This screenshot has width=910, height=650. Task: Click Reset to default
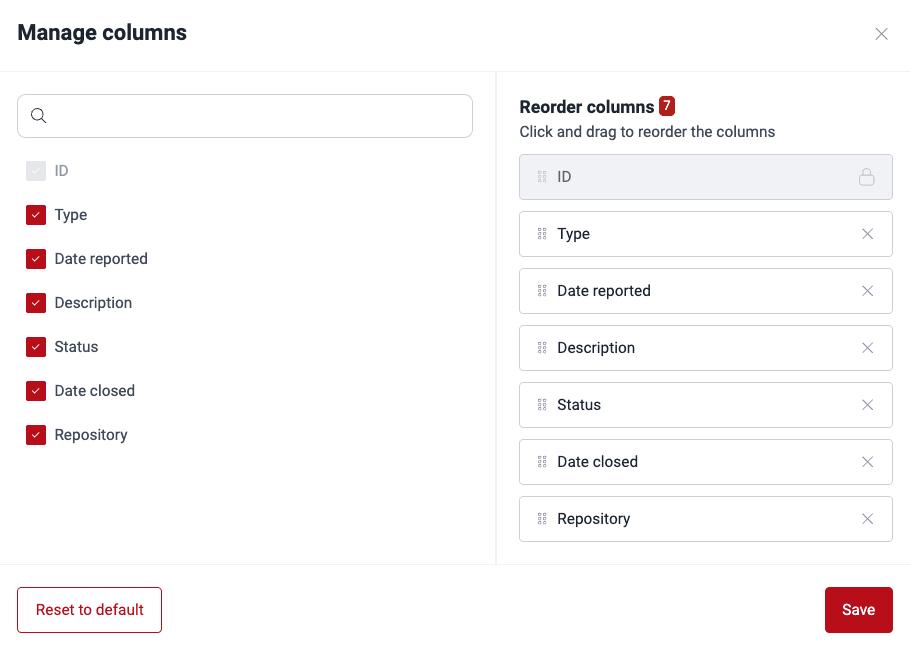point(89,609)
